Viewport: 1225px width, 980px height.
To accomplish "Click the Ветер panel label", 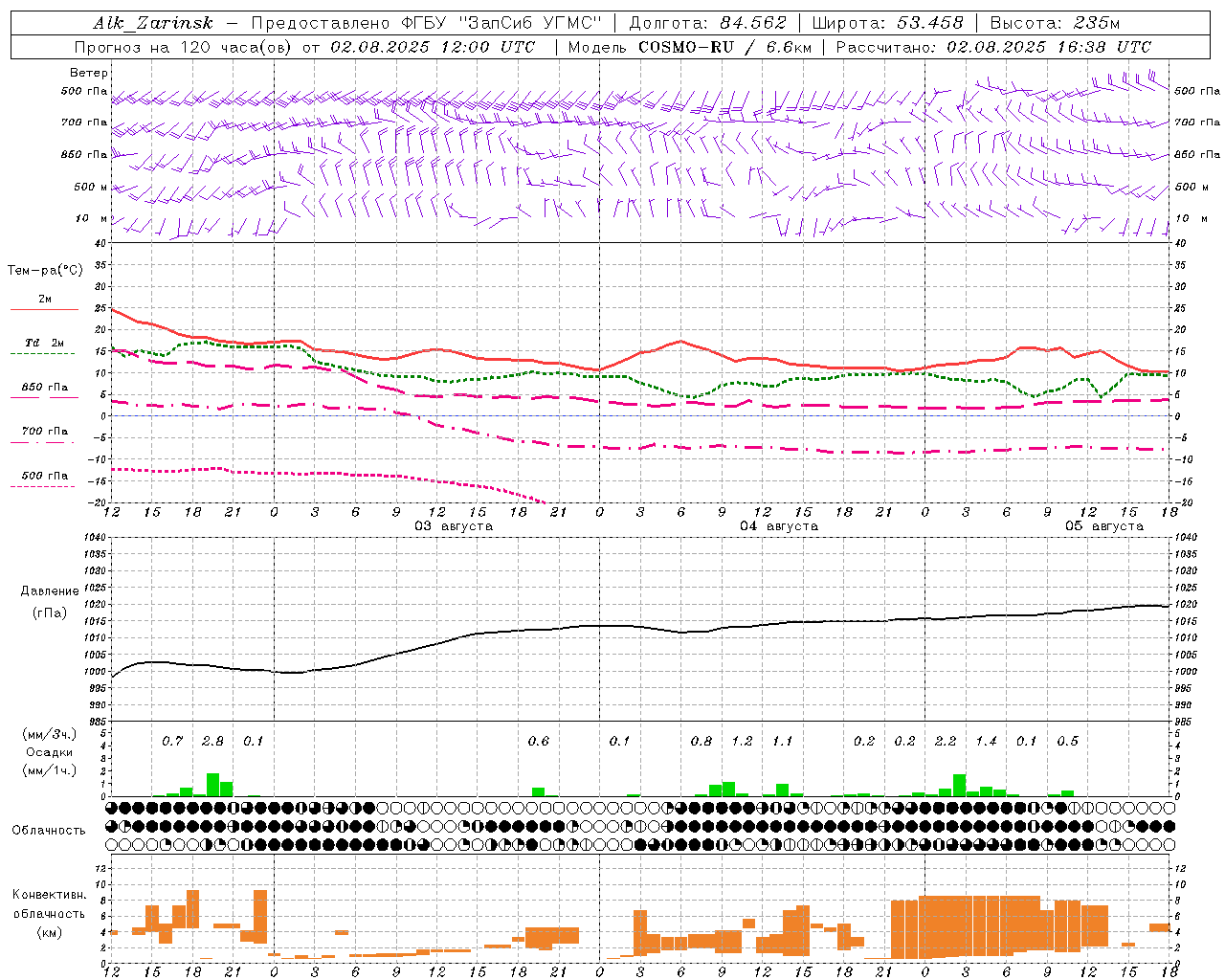I will click(x=89, y=73).
